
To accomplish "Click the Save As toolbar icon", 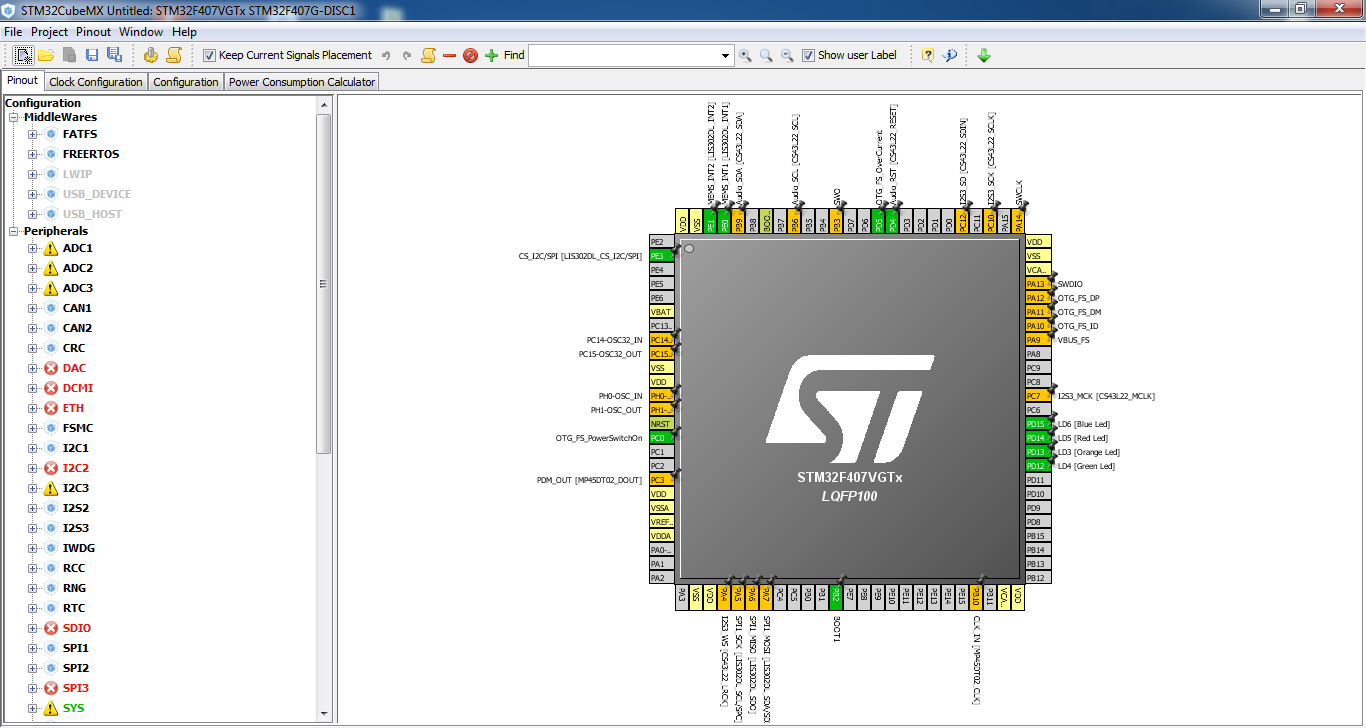I will 114,55.
